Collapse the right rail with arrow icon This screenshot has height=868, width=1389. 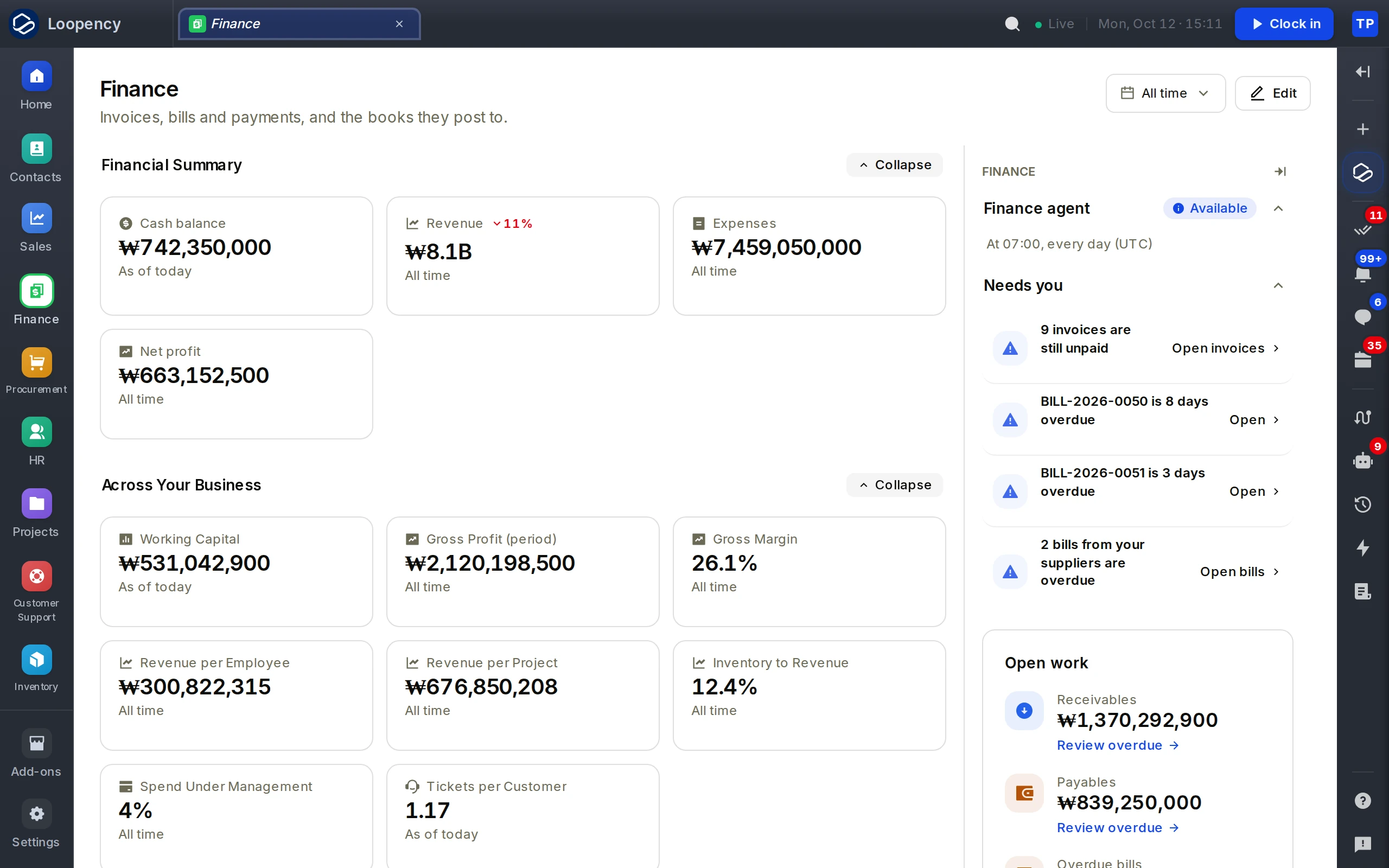1362,71
